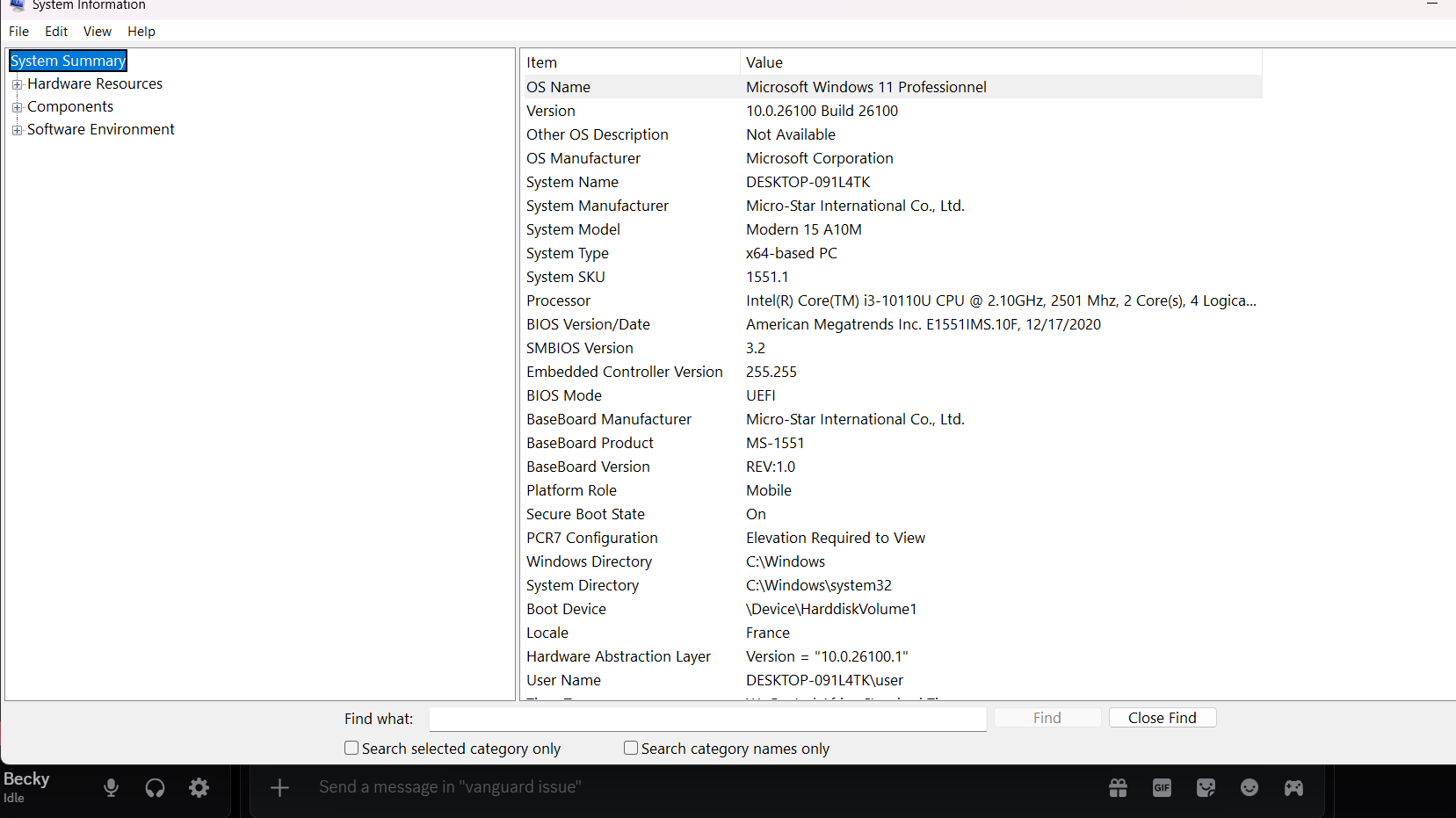Click the 'Microsoft Windows 11 Professionnel' value
Screen dimensions: 1456x818
866,87
